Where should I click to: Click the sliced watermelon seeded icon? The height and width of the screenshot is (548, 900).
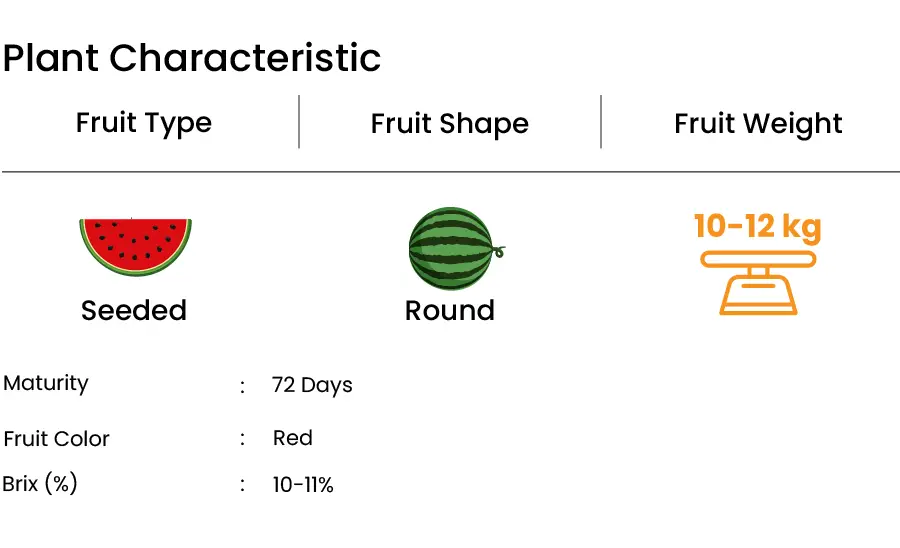135,247
